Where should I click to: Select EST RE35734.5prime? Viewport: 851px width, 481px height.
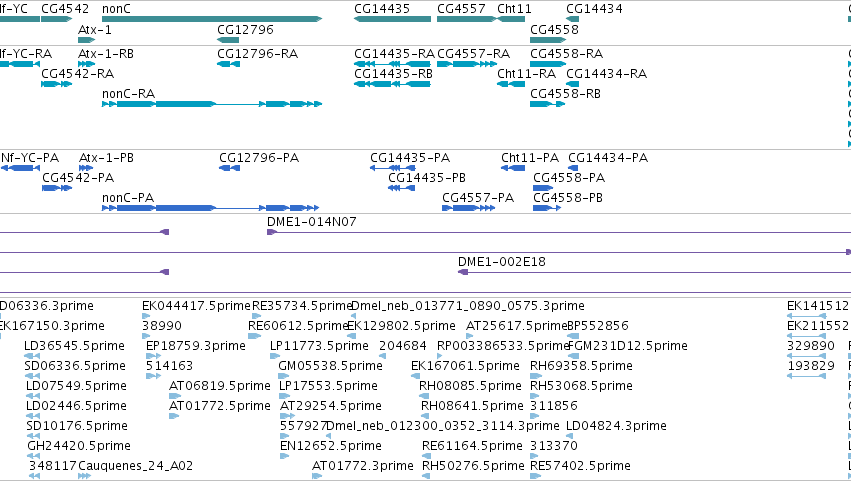pos(302,306)
